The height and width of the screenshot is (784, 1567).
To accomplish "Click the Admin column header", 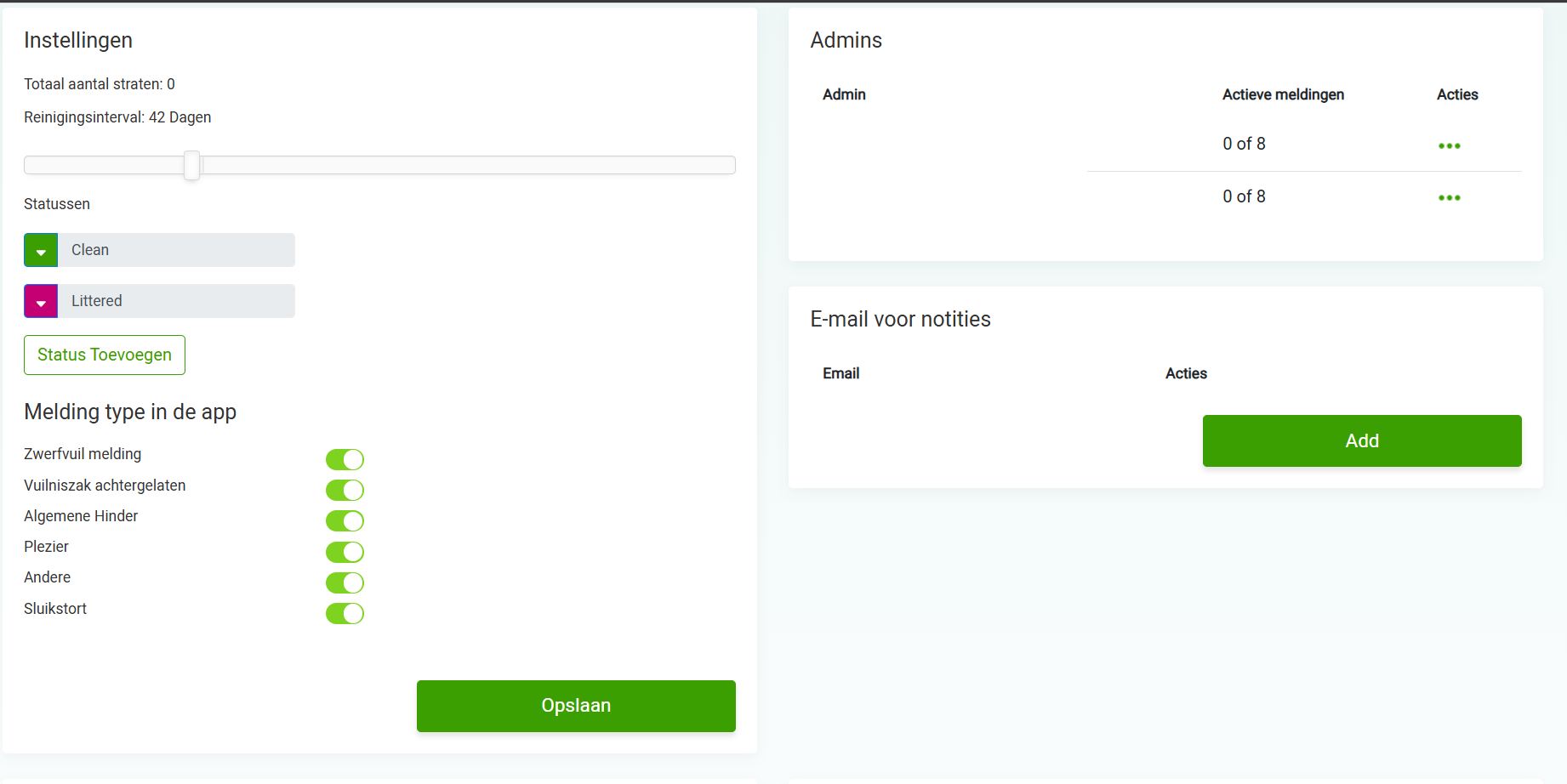I will tap(844, 94).
